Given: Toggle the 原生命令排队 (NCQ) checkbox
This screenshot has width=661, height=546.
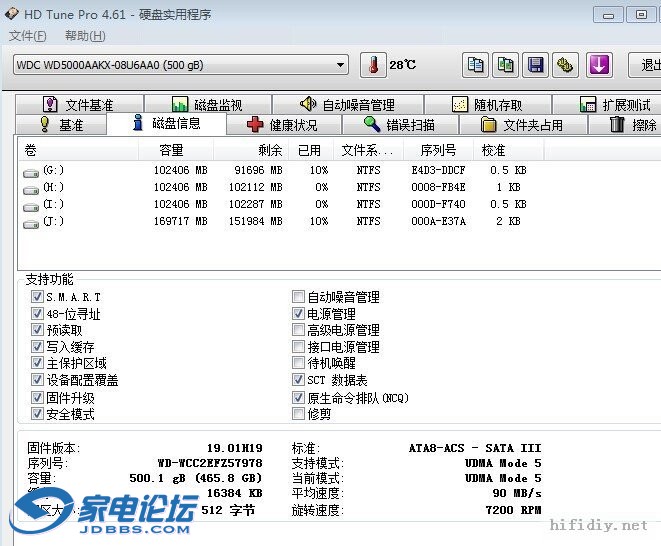Looking at the screenshot, I should click(298, 397).
